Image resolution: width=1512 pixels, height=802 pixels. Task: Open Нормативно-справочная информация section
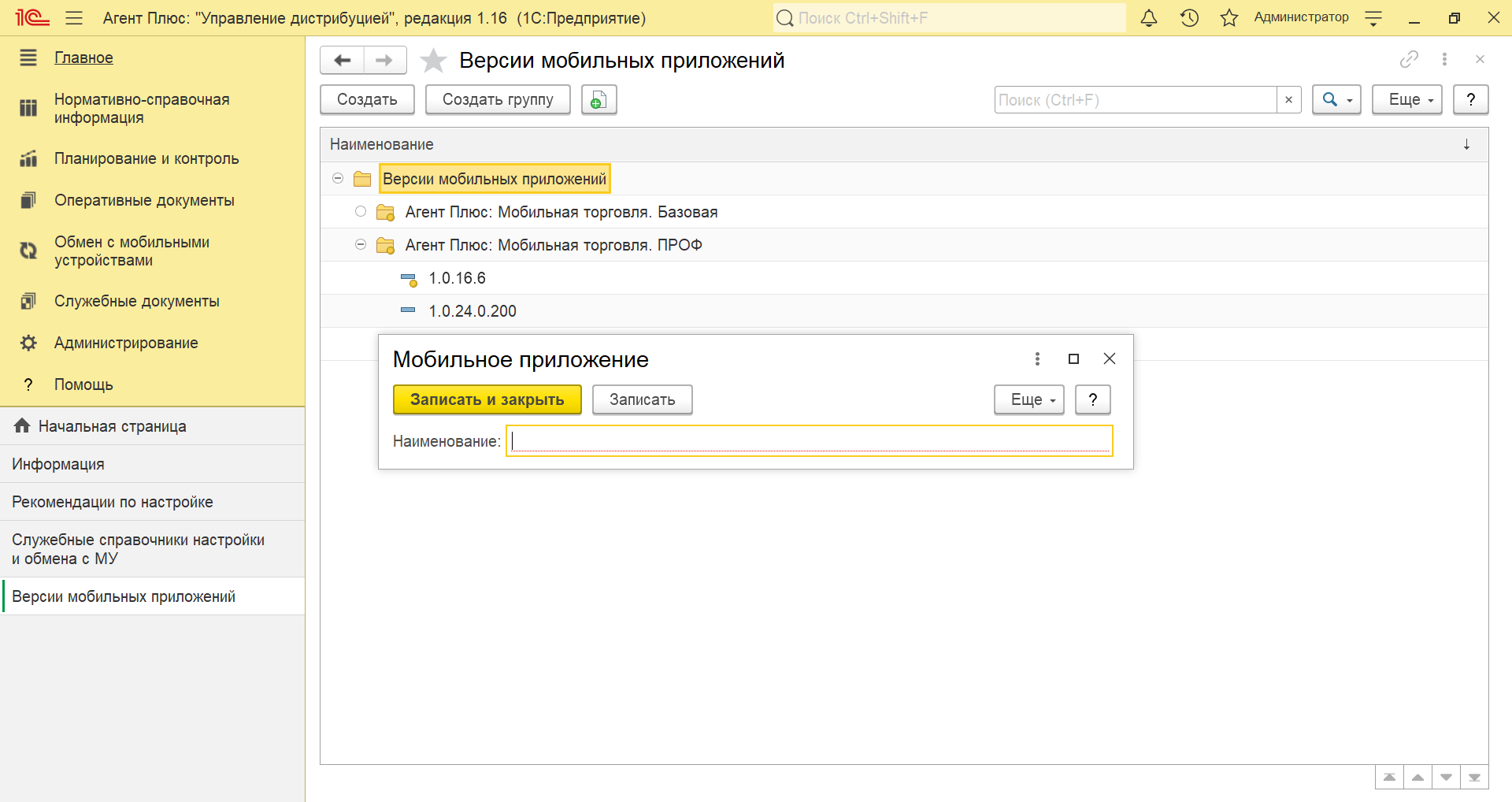point(142,108)
